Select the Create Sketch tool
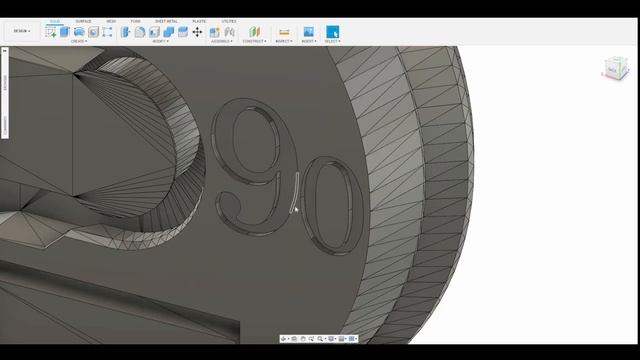The image size is (640, 360). (51, 32)
